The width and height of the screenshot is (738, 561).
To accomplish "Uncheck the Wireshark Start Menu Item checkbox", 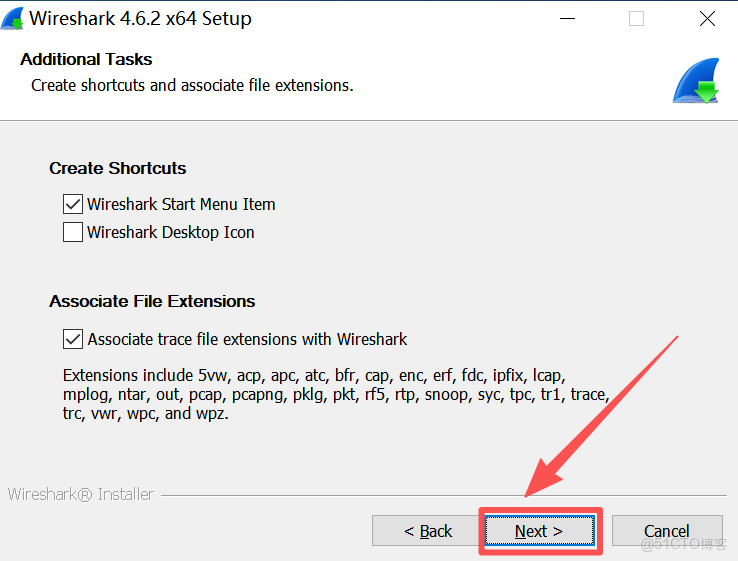I will tap(73, 204).
